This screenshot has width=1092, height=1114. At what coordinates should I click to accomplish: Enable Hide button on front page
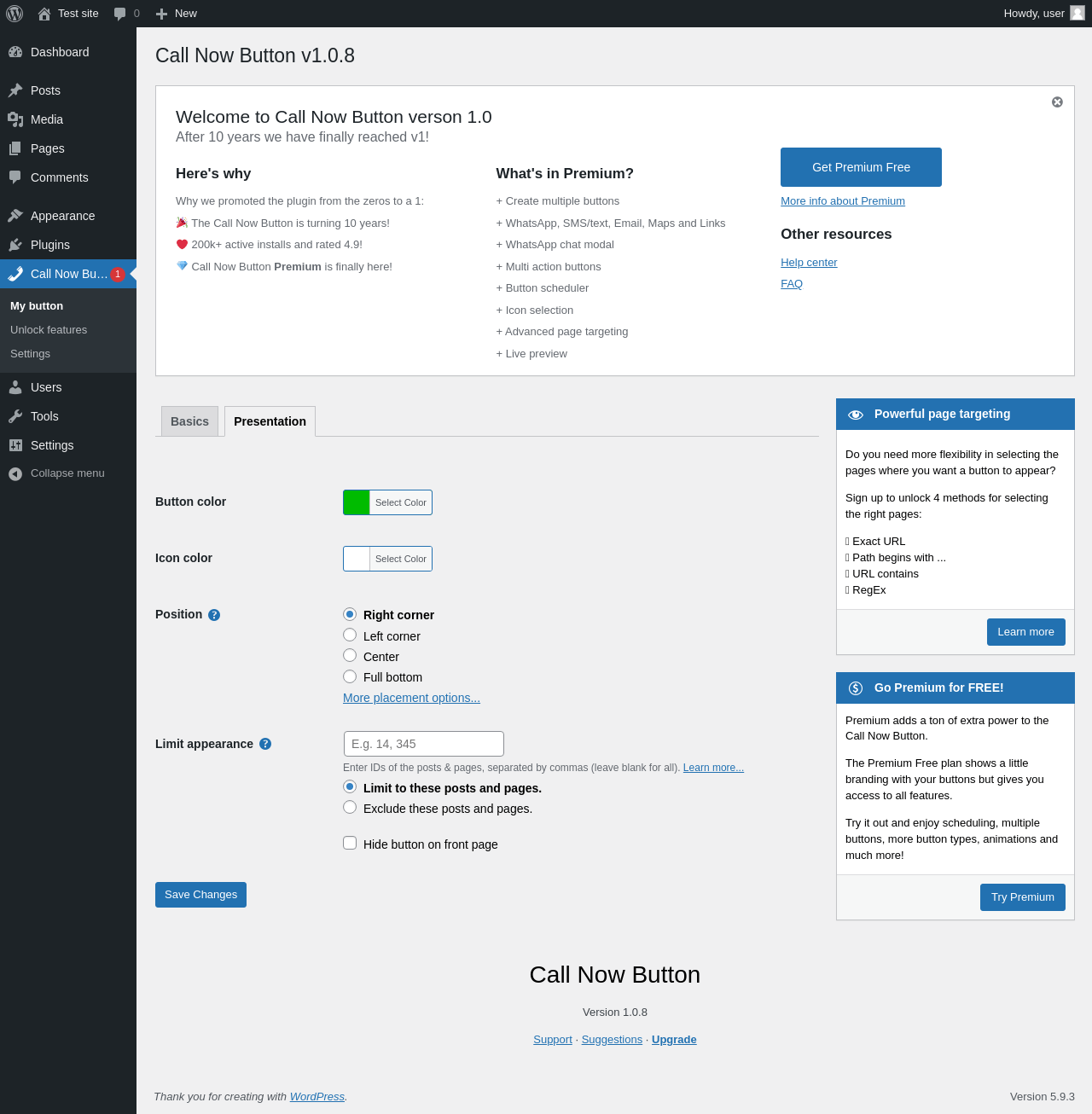pos(350,843)
